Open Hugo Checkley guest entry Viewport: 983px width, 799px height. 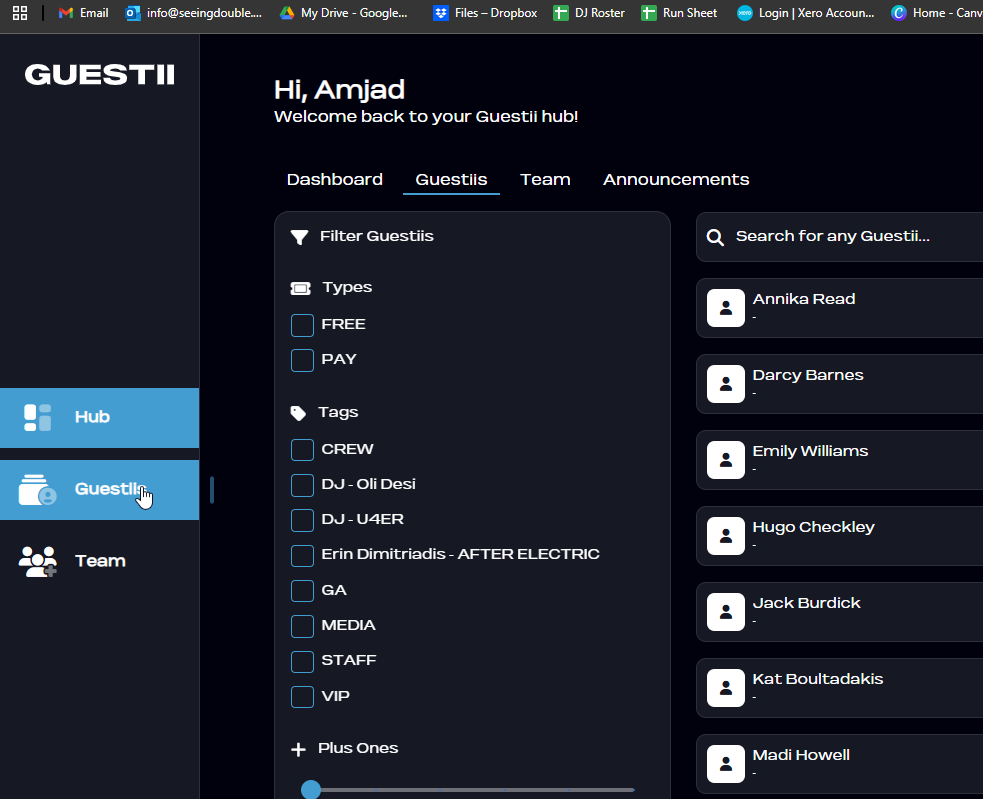pyautogui.click(x=839, y=536)
